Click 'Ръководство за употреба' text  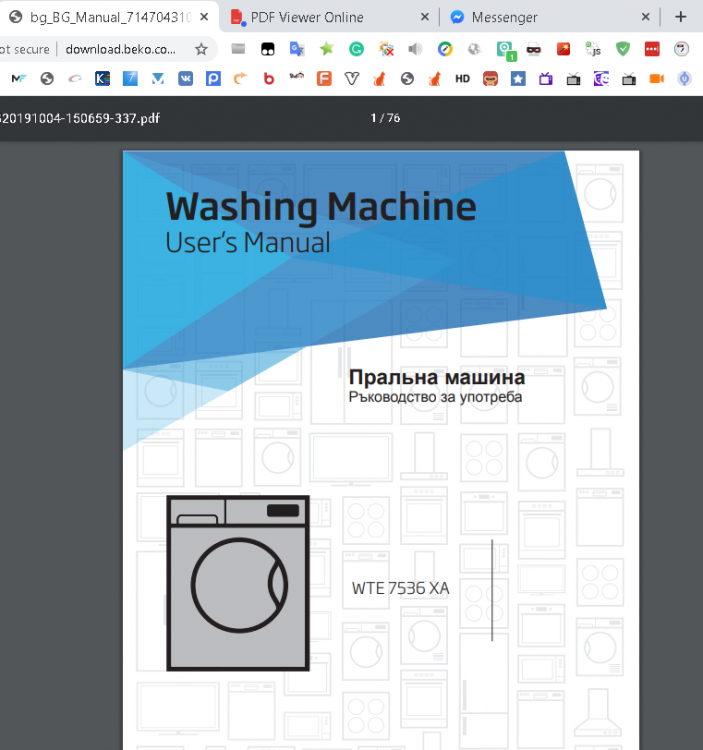pyautogui.click(x=435, y=397)
